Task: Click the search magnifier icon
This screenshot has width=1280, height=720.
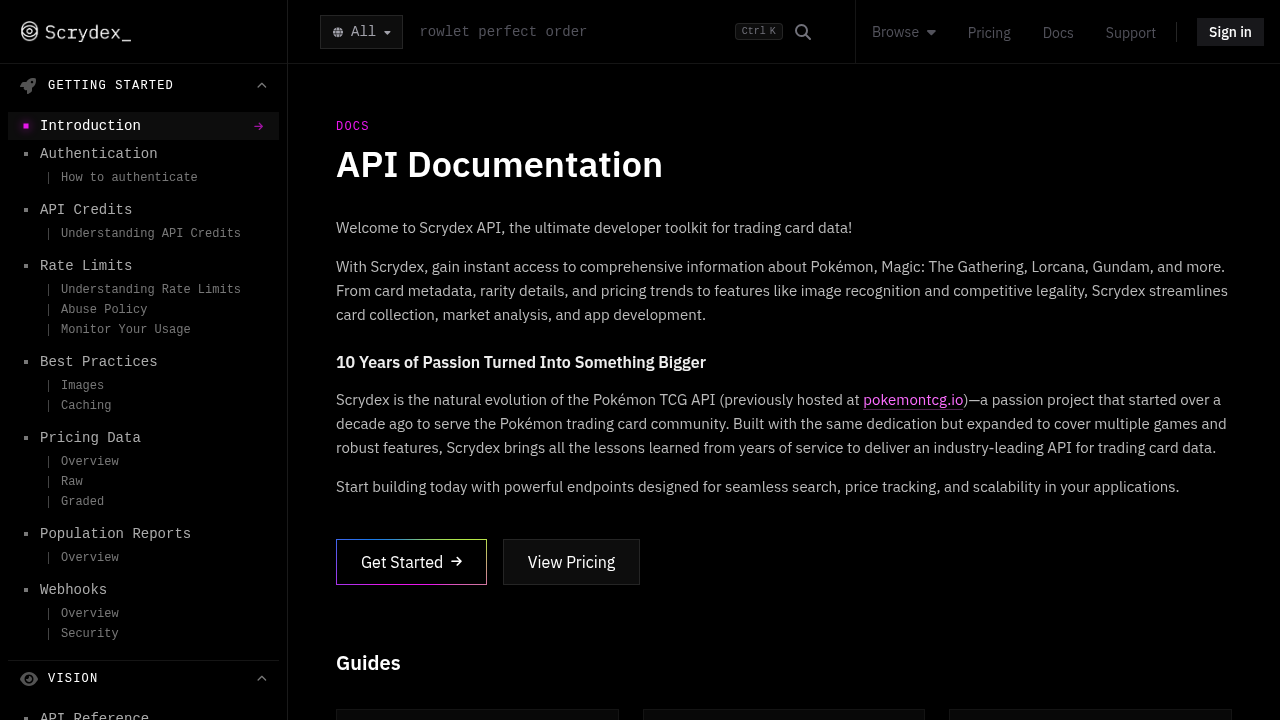Action: (x=803, y=32)
